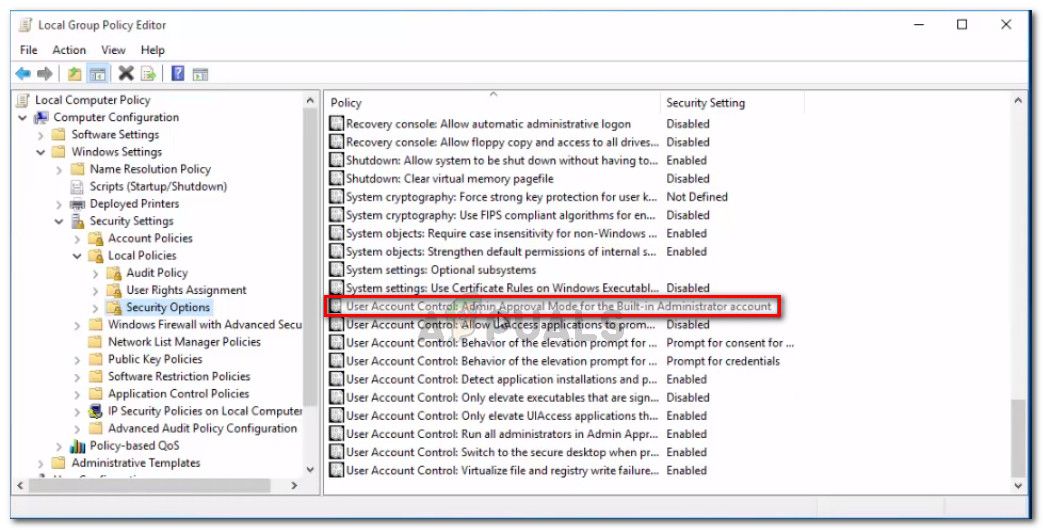
Task: Click the Forward arrow toolbar icon
Action: (x=45, y=74)
